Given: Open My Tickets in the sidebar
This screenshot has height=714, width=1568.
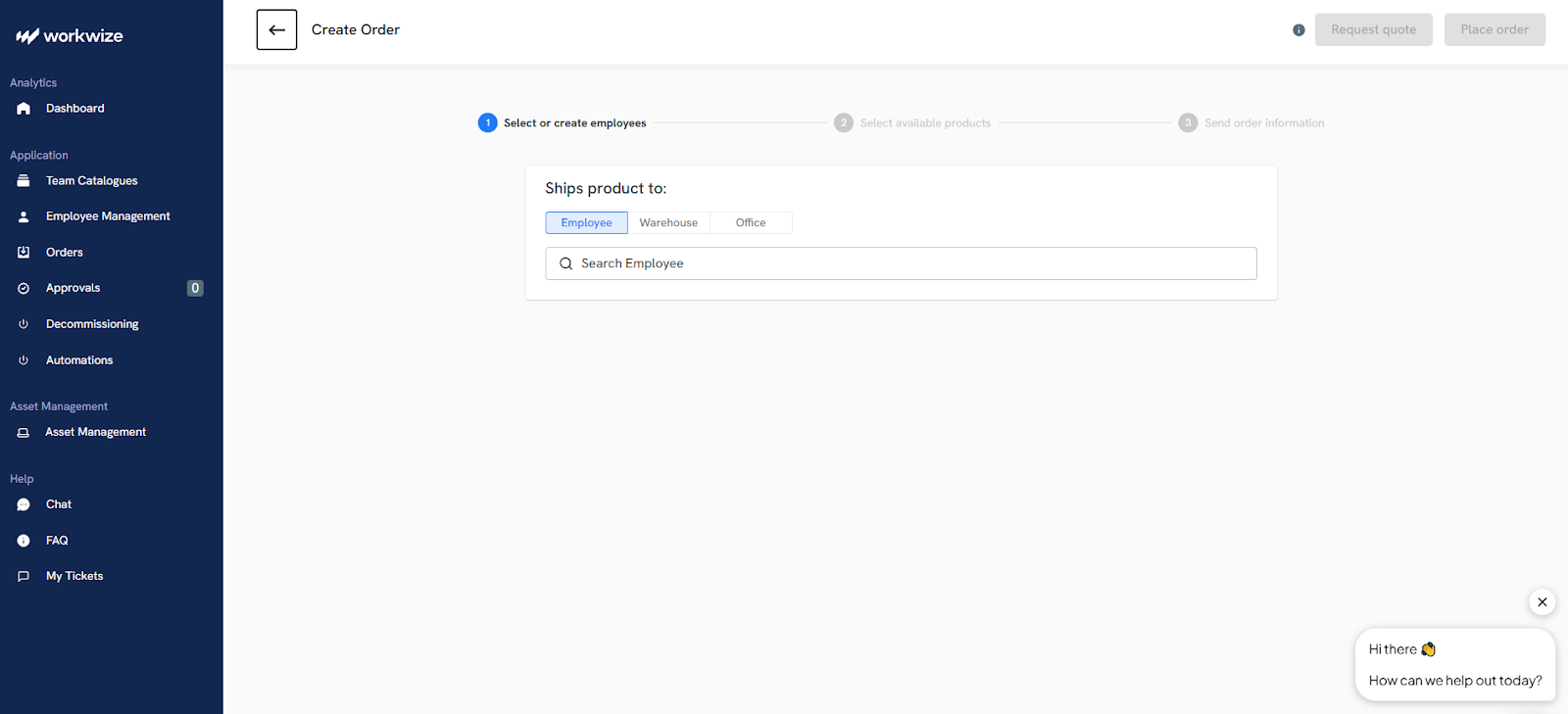Looking at the screenshot, I should 74,576.
